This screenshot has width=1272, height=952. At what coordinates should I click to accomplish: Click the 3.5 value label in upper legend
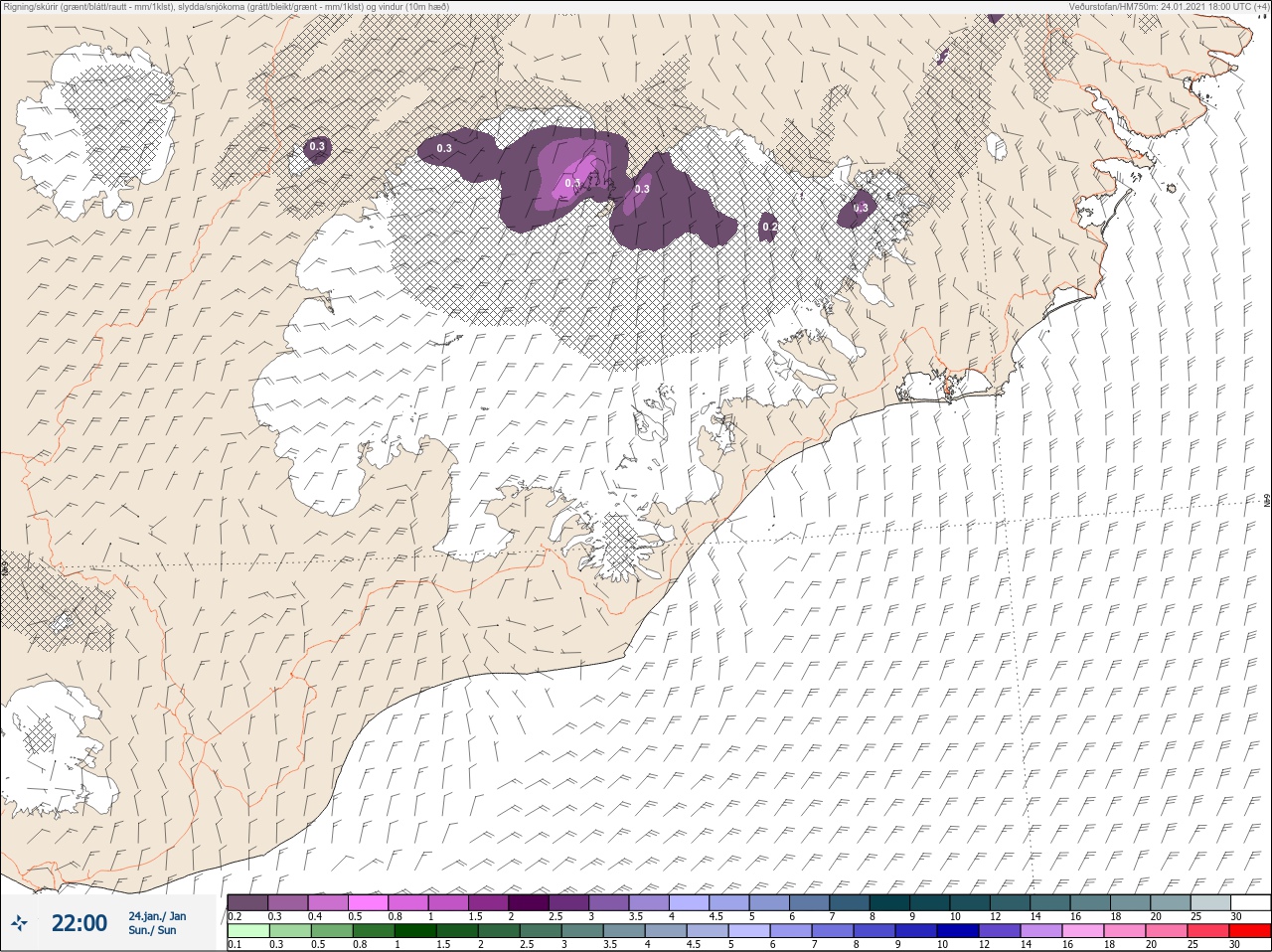(636, 915)
